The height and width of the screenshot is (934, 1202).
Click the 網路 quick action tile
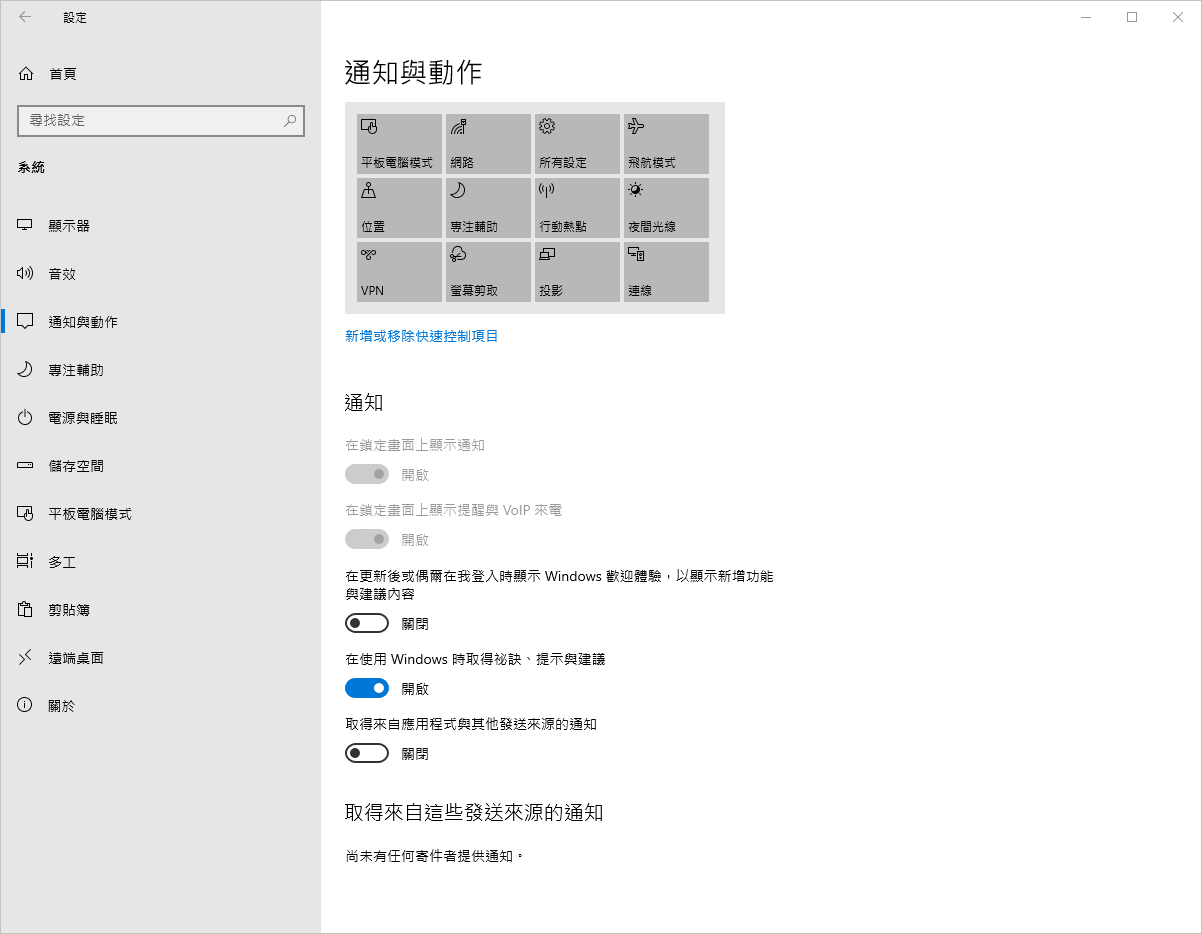(488, 144)
